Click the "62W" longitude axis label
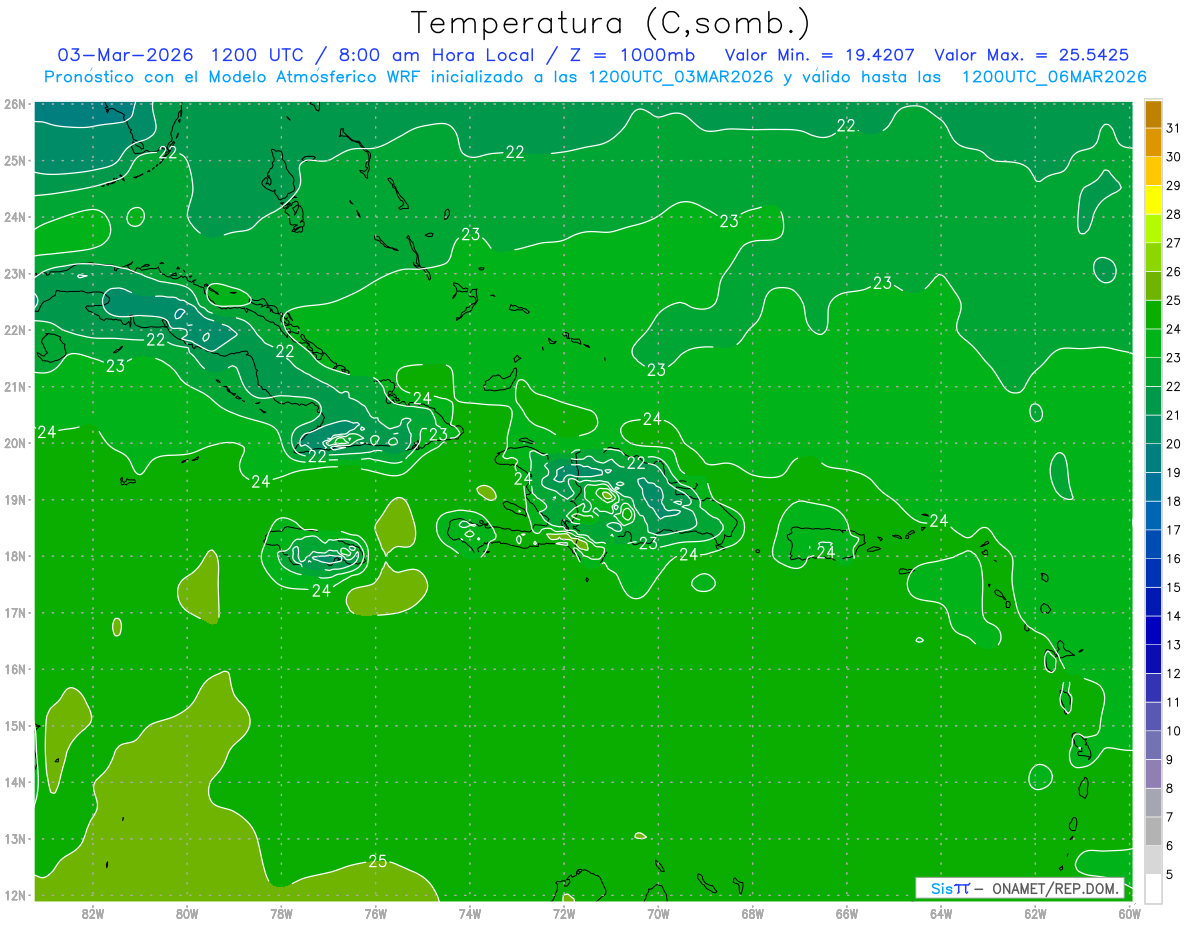This screenshot has height=927, width=1200. click(x=1036, y=912)
